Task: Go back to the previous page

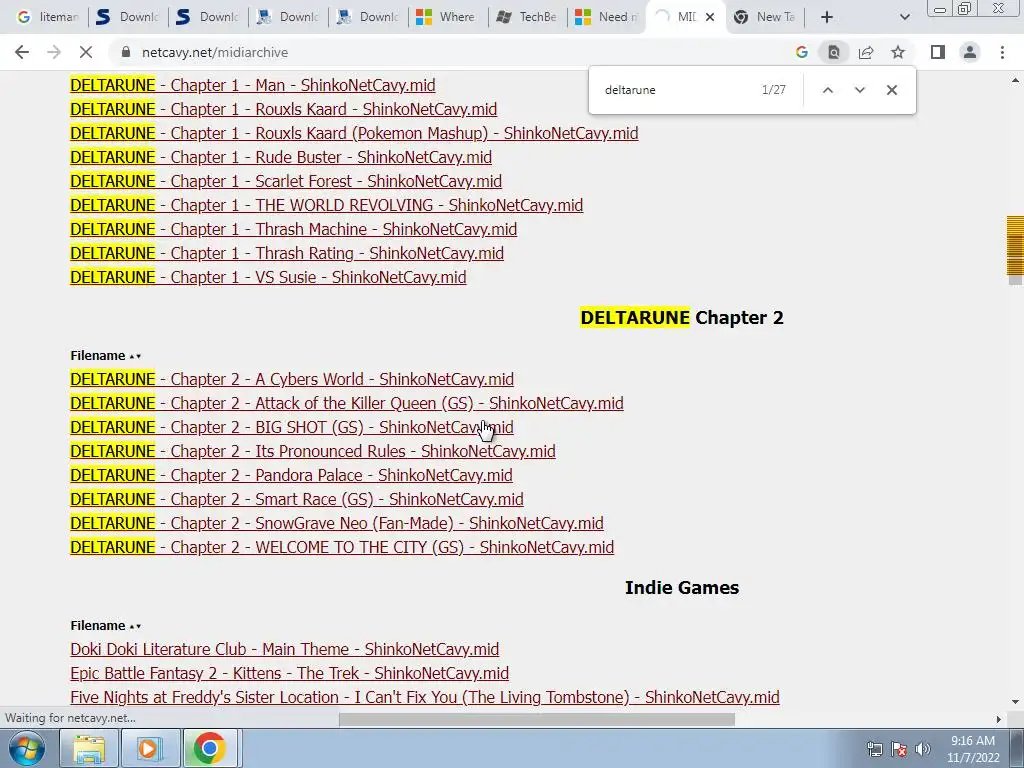Action: tap(22, 52)
